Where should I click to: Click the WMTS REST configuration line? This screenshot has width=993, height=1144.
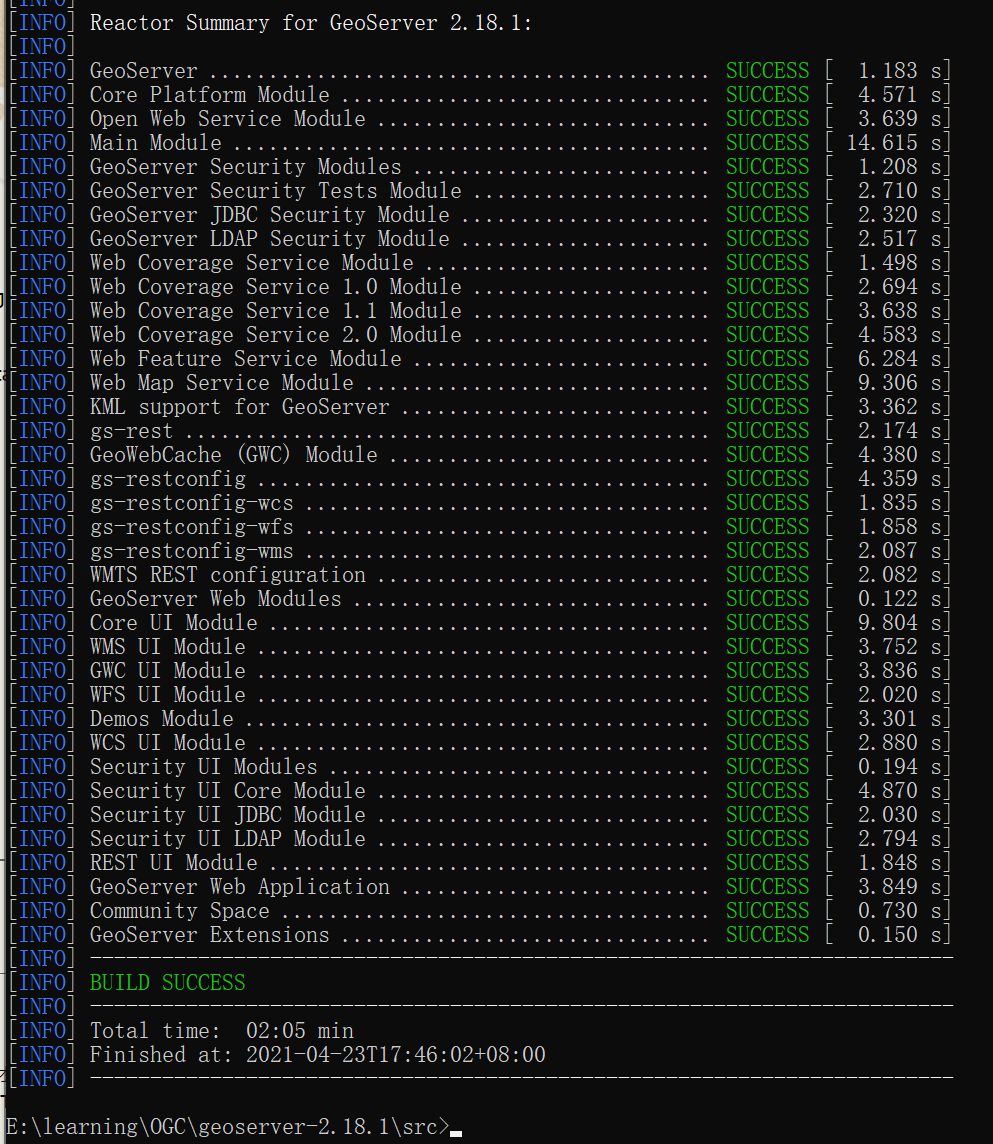point(227,575)
